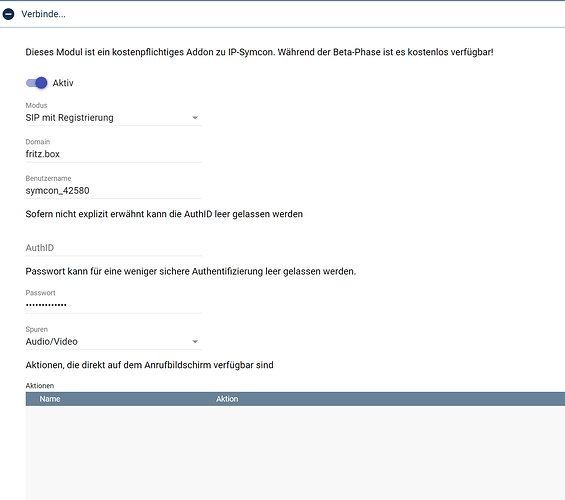The height and width of the screenshot is (500, 565).
Task: Toggle the Aktiv switch off
Action: [36, 83]
